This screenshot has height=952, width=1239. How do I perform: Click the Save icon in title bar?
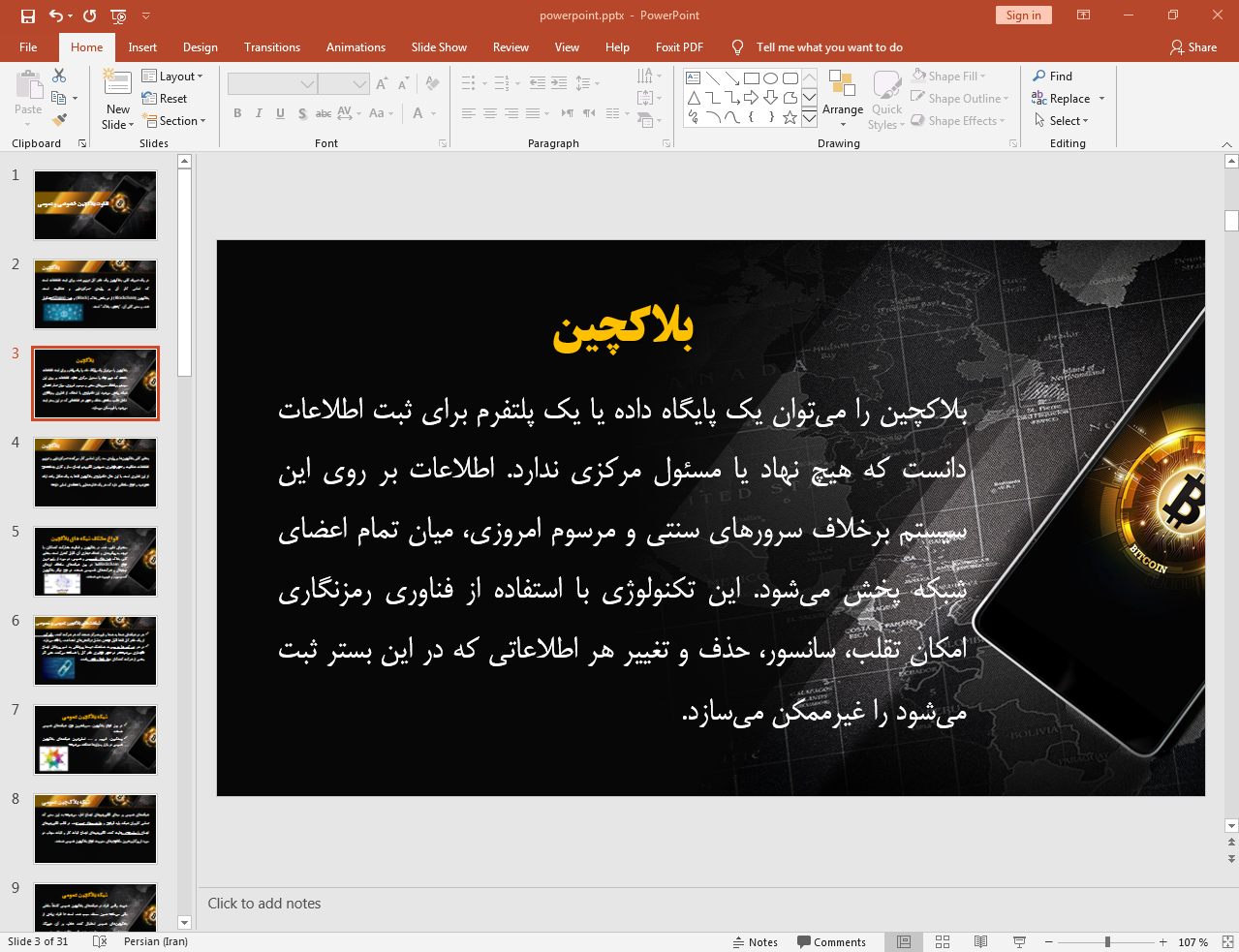pos(28,15)
